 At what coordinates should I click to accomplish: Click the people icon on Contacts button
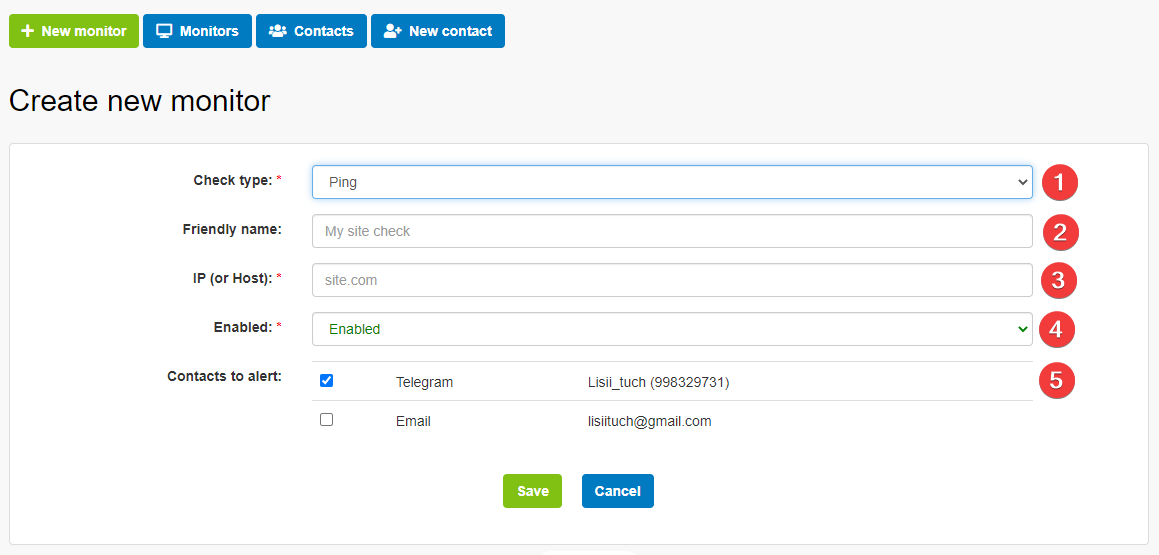[278, 31]
